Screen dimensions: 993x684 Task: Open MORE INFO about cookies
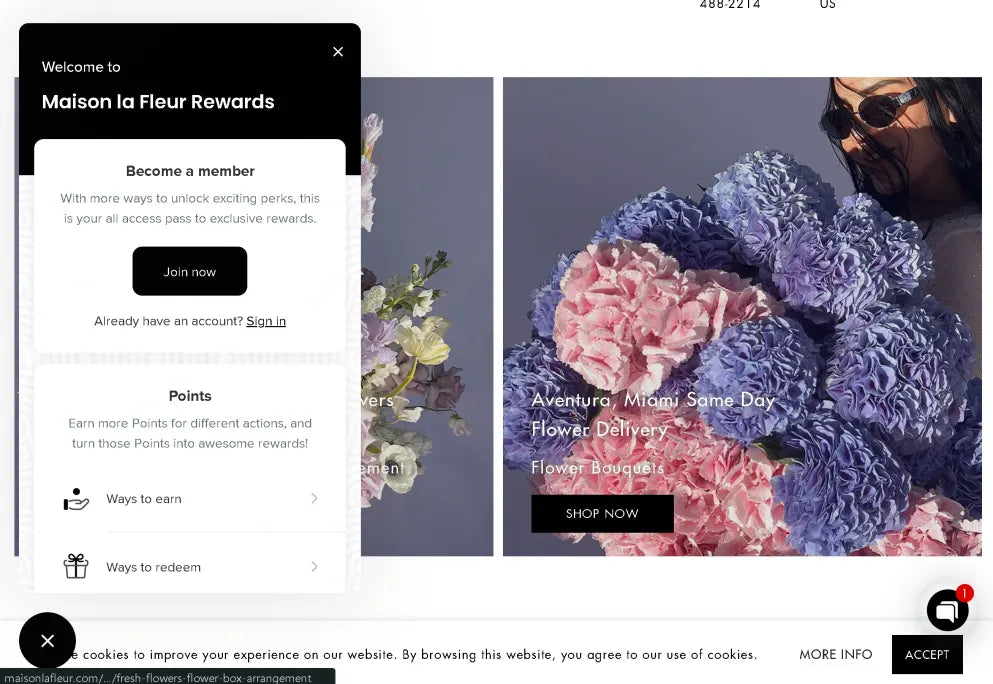coord(835,654)
